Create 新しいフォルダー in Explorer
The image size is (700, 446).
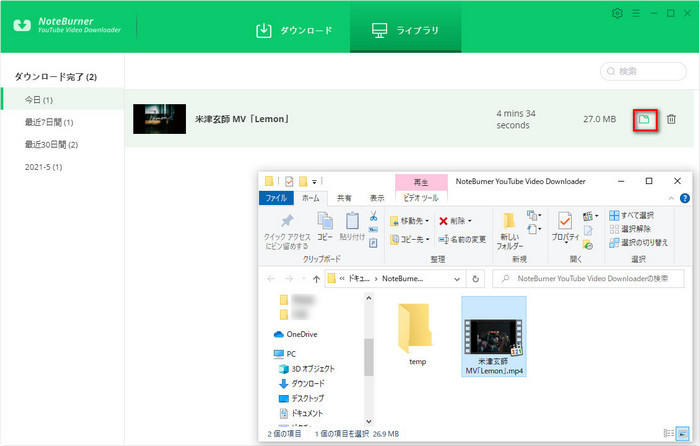pyautogui.click(x=509, y=231)
